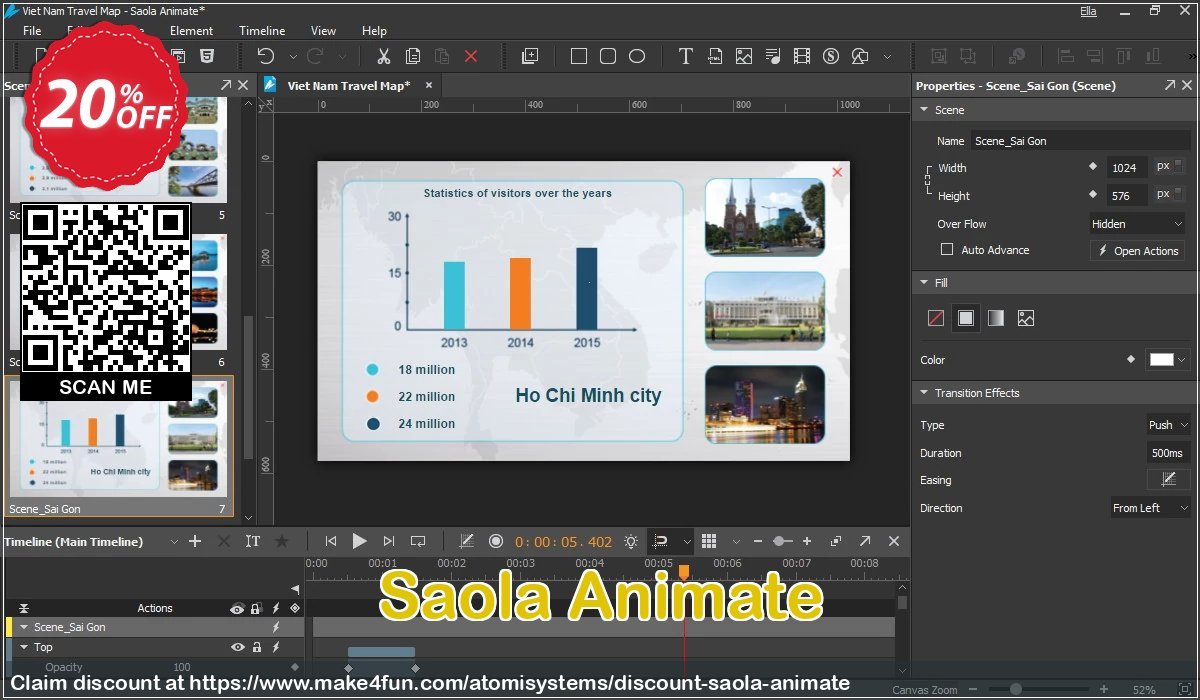Open the Element menu
Image resolution: width=1200 pixels, height=700 pixels.
(x=191, y=31)
